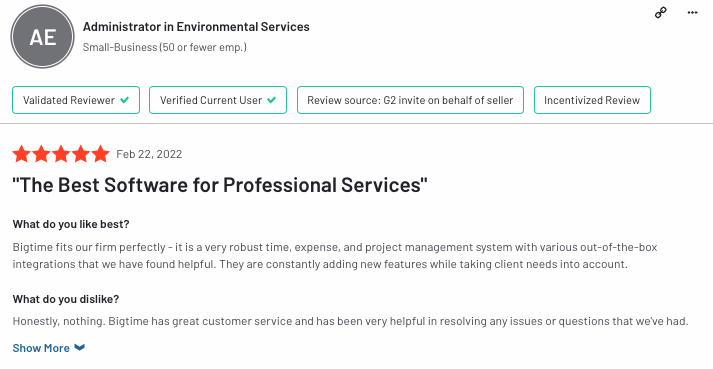Open the Best Software for Professional Services review title
This screenshot has height=369, width=713.
coord(220,185)
